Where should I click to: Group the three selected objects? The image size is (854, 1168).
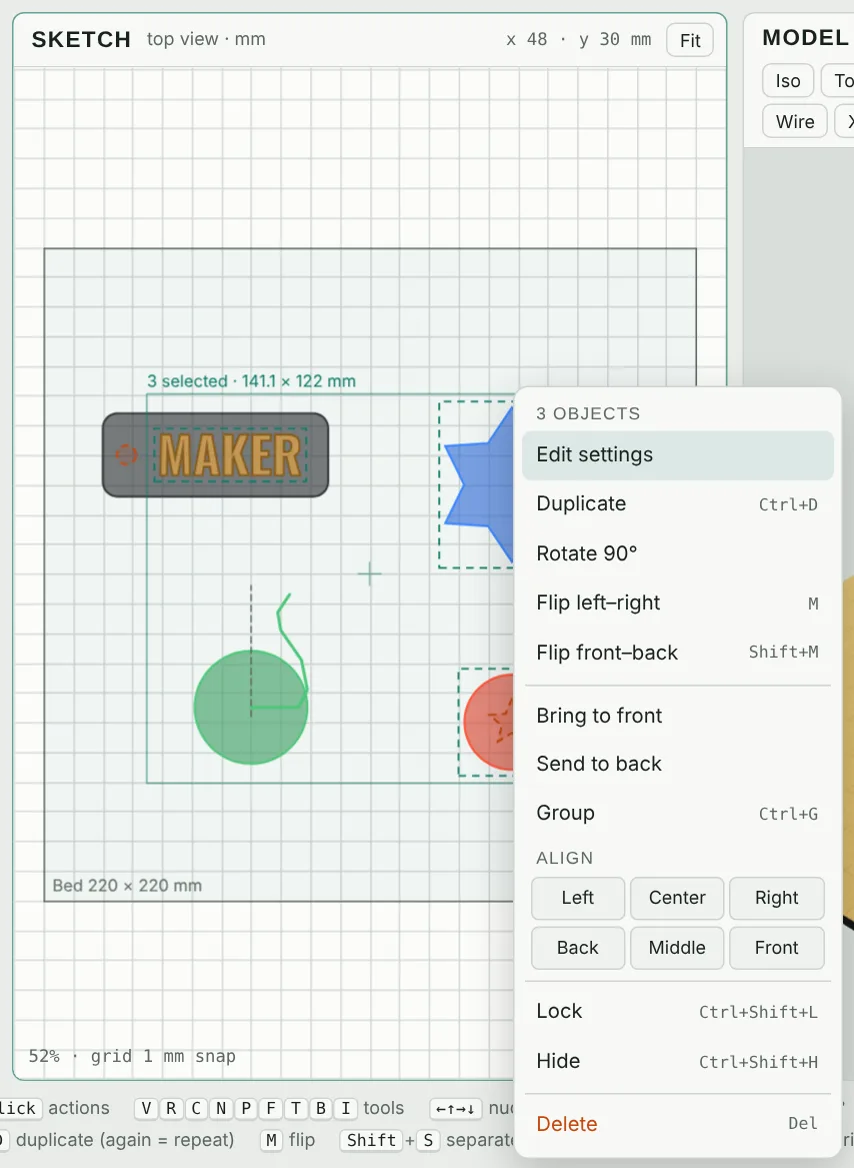pos(677,813)
